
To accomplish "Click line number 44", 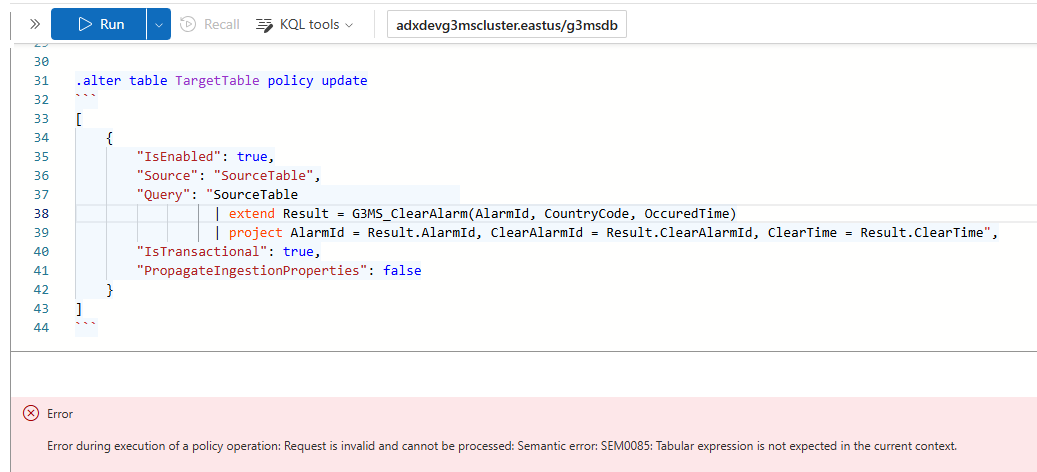I will pos(41,327).
